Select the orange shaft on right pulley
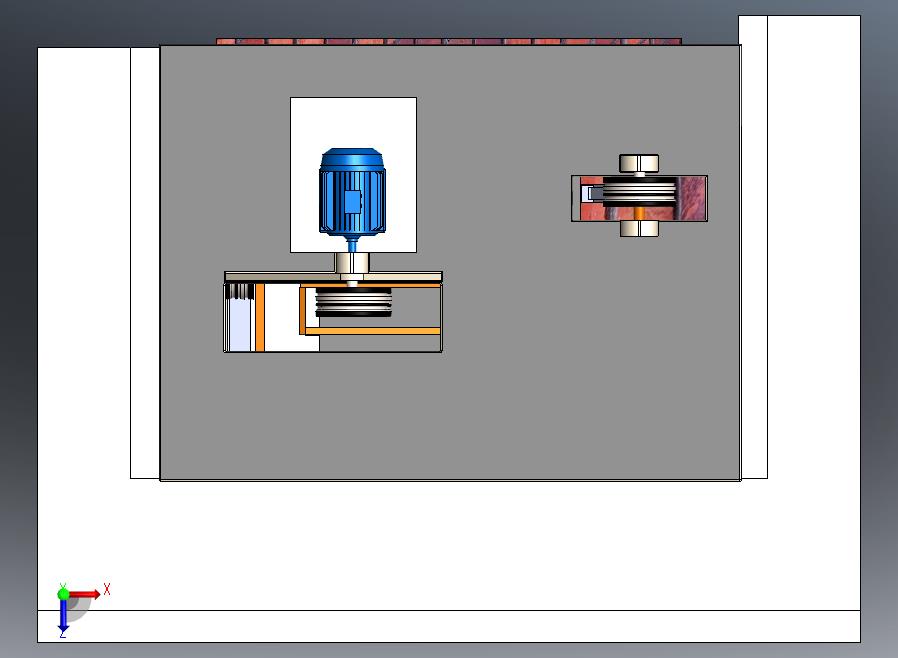 tap(639, 214)
